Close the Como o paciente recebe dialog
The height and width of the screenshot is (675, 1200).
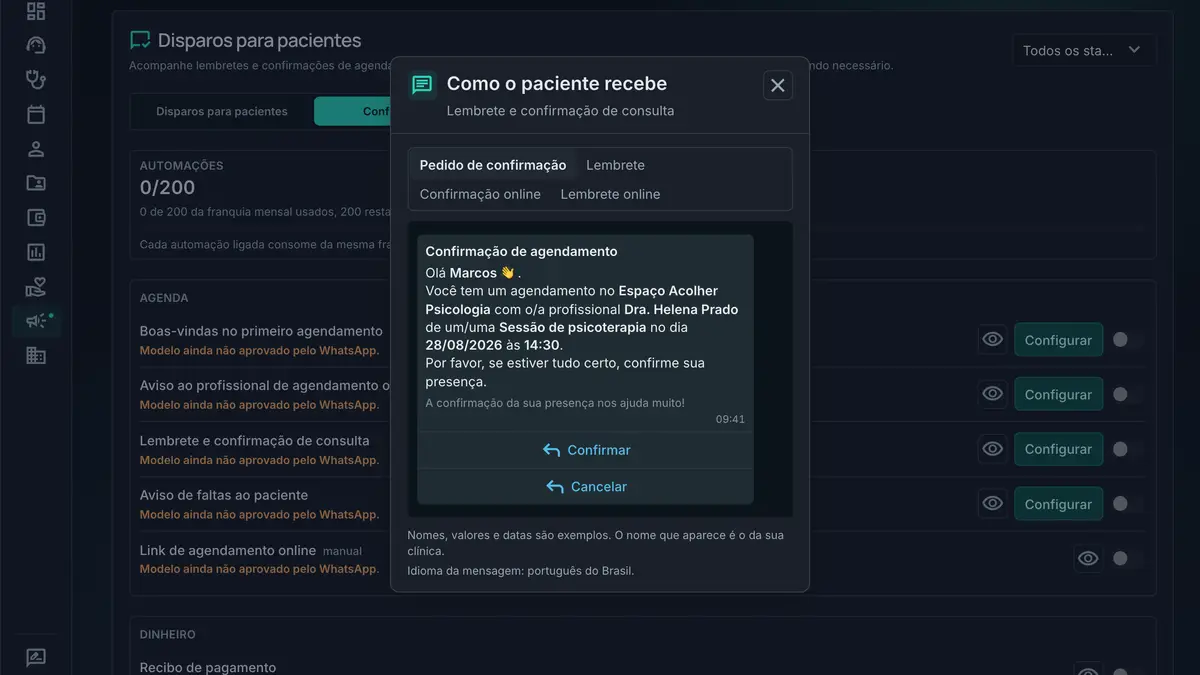[778, 85]
